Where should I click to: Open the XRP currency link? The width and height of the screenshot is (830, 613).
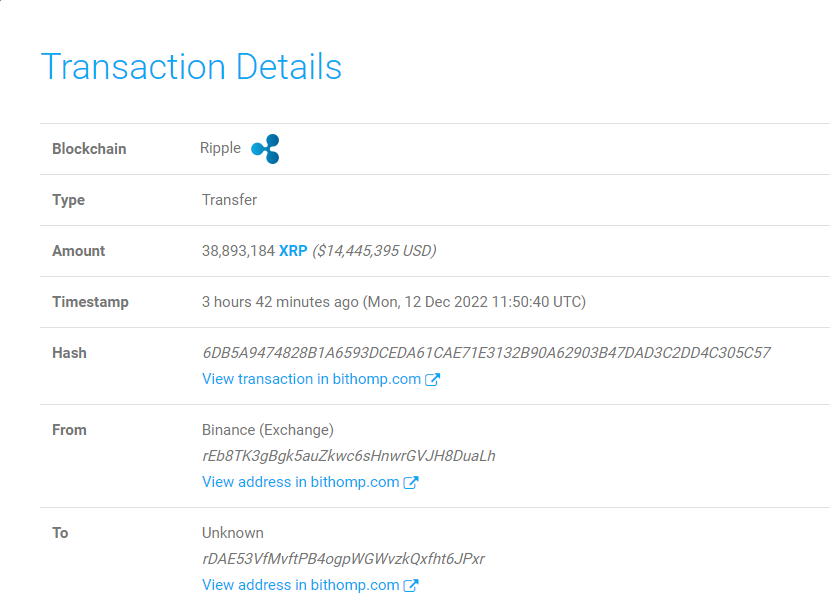293,251
